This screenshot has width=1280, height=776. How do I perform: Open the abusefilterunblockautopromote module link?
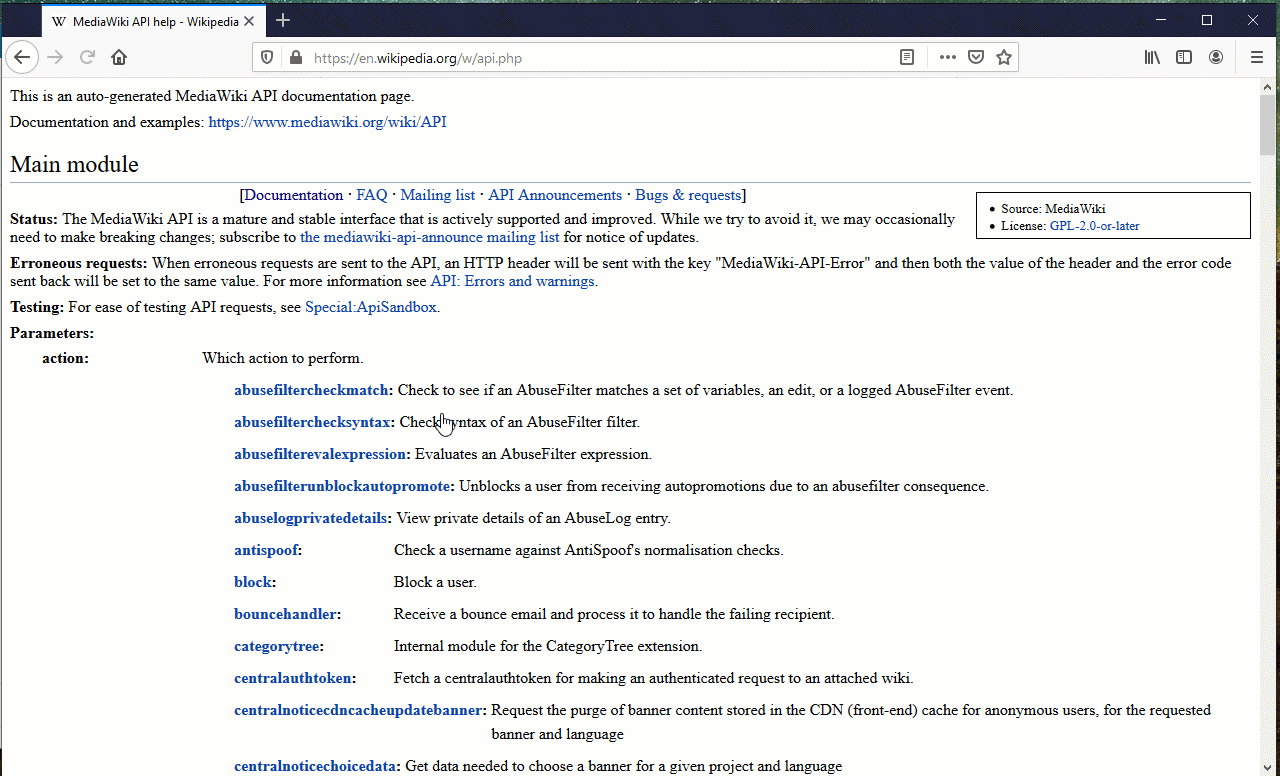tap(342, 486)
